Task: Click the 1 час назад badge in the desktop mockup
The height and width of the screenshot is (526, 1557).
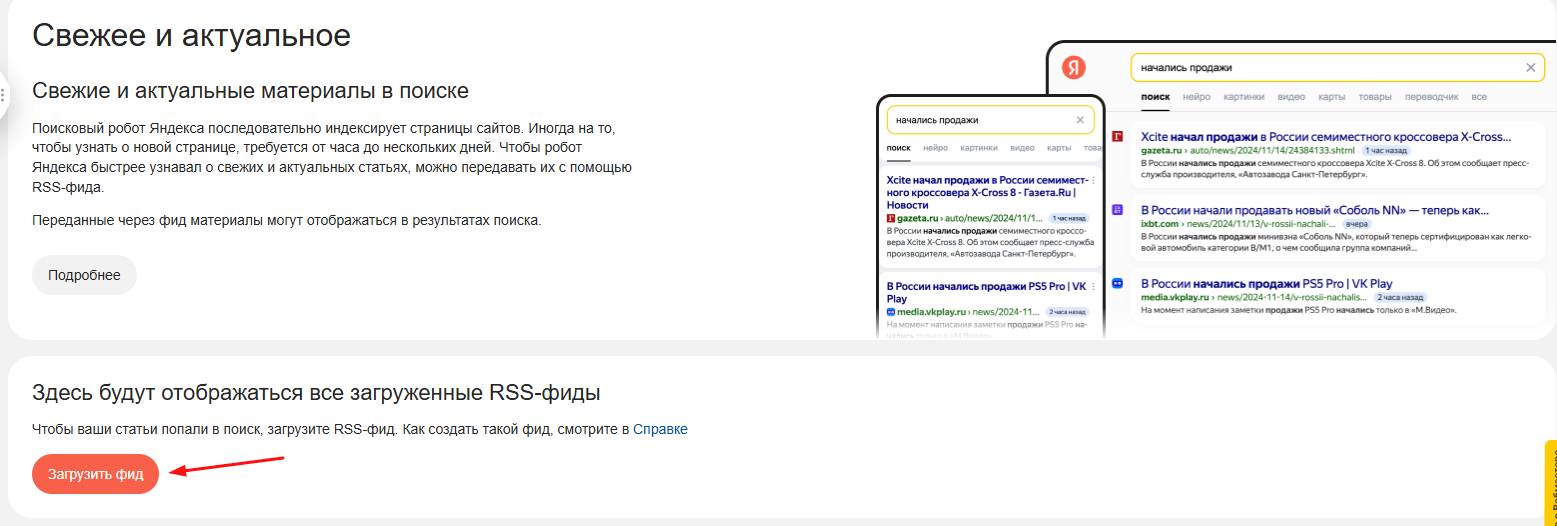Action: pyautogui.click(x=1384, y=150)
